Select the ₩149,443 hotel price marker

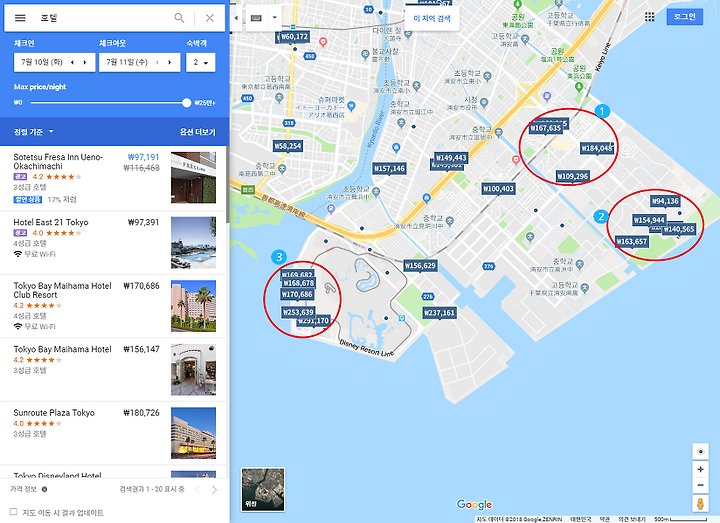[451, 158]
